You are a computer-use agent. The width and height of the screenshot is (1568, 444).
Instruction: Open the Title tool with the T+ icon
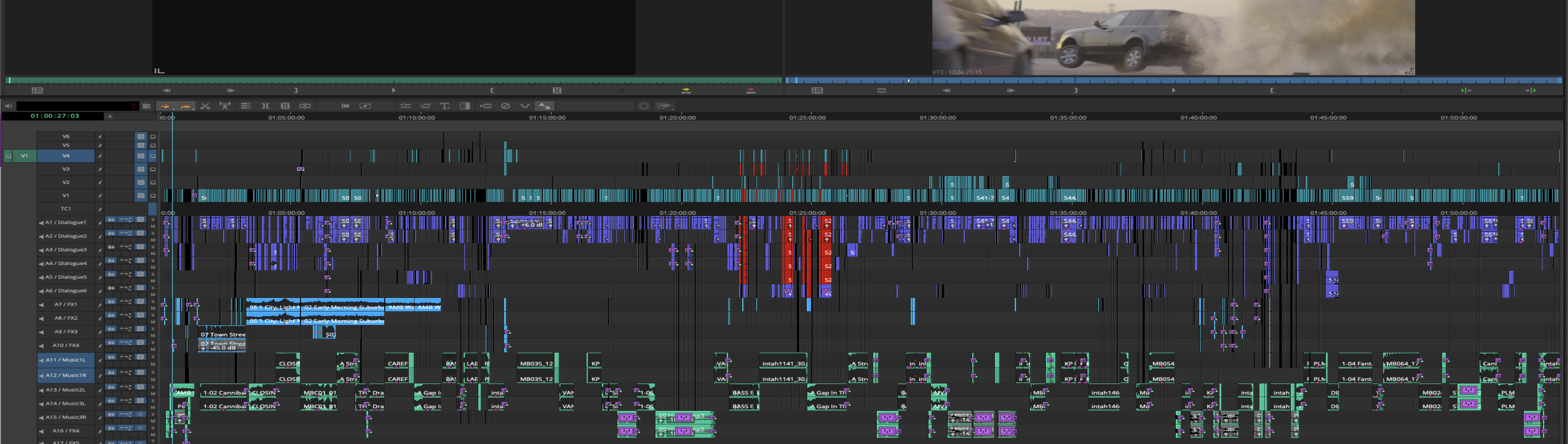[445, 106]
